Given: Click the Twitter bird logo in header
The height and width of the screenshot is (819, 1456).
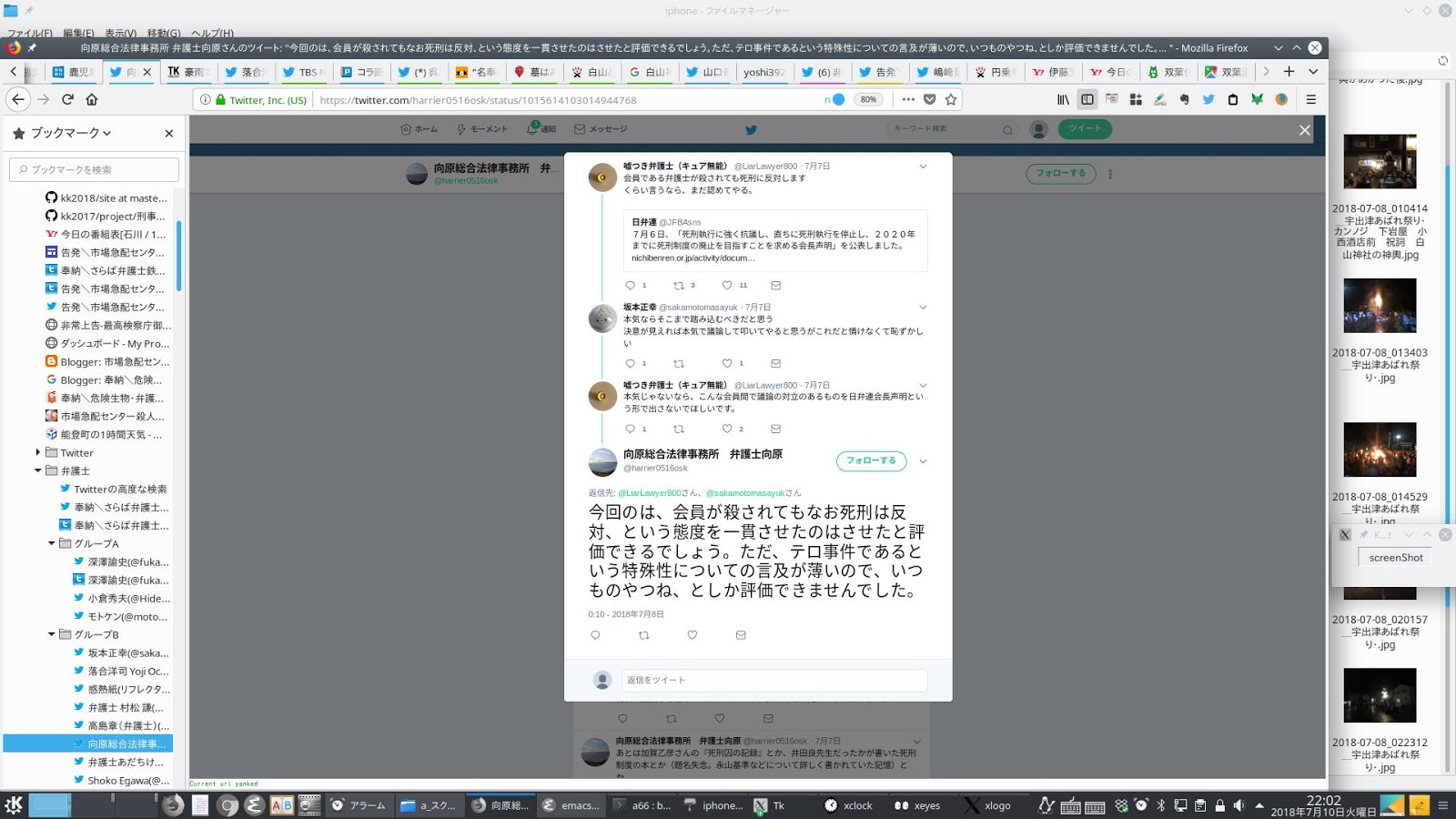Looking at the screenshot, I should (x=751, y=129).
